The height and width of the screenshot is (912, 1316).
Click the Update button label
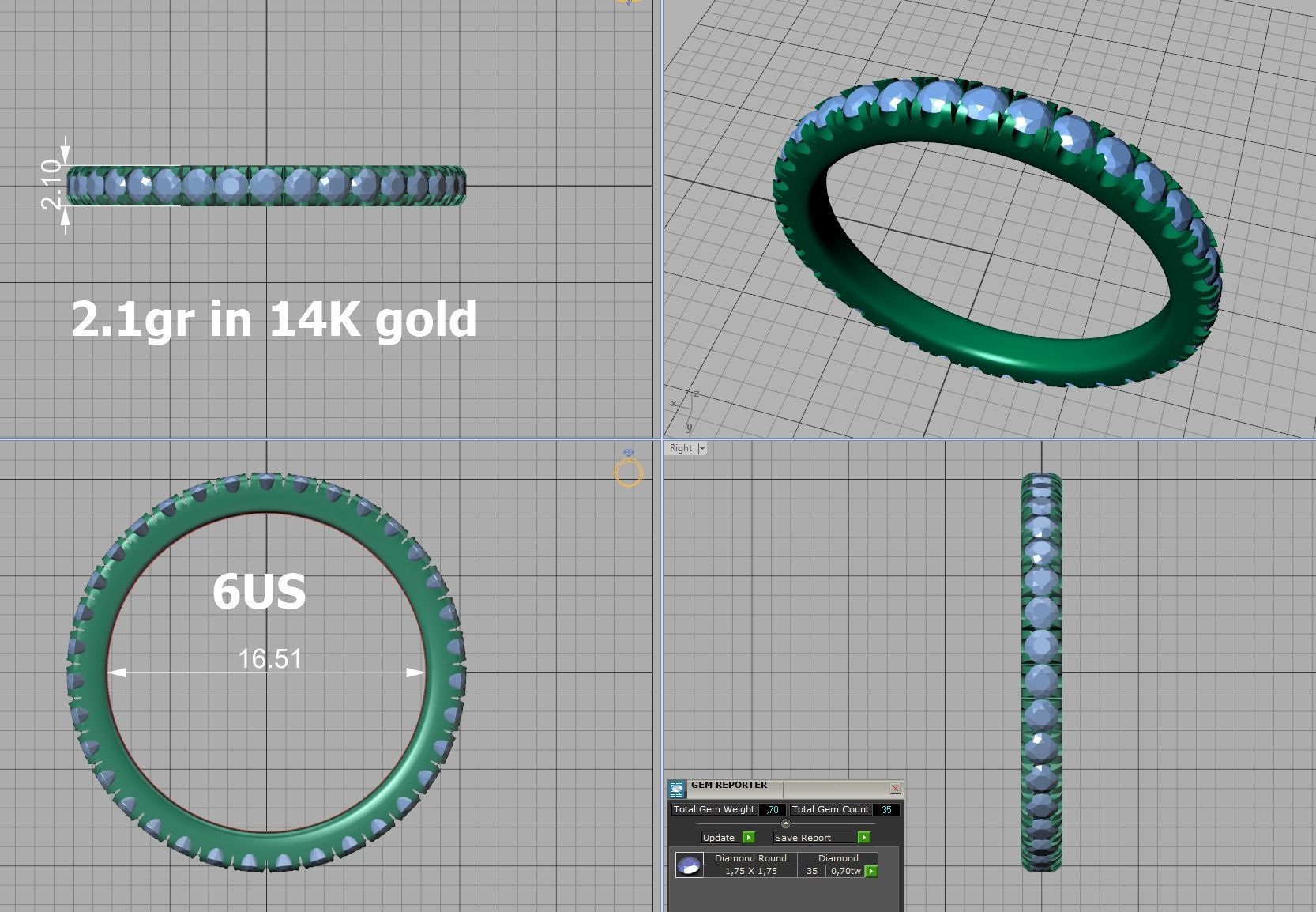[719, 838]
